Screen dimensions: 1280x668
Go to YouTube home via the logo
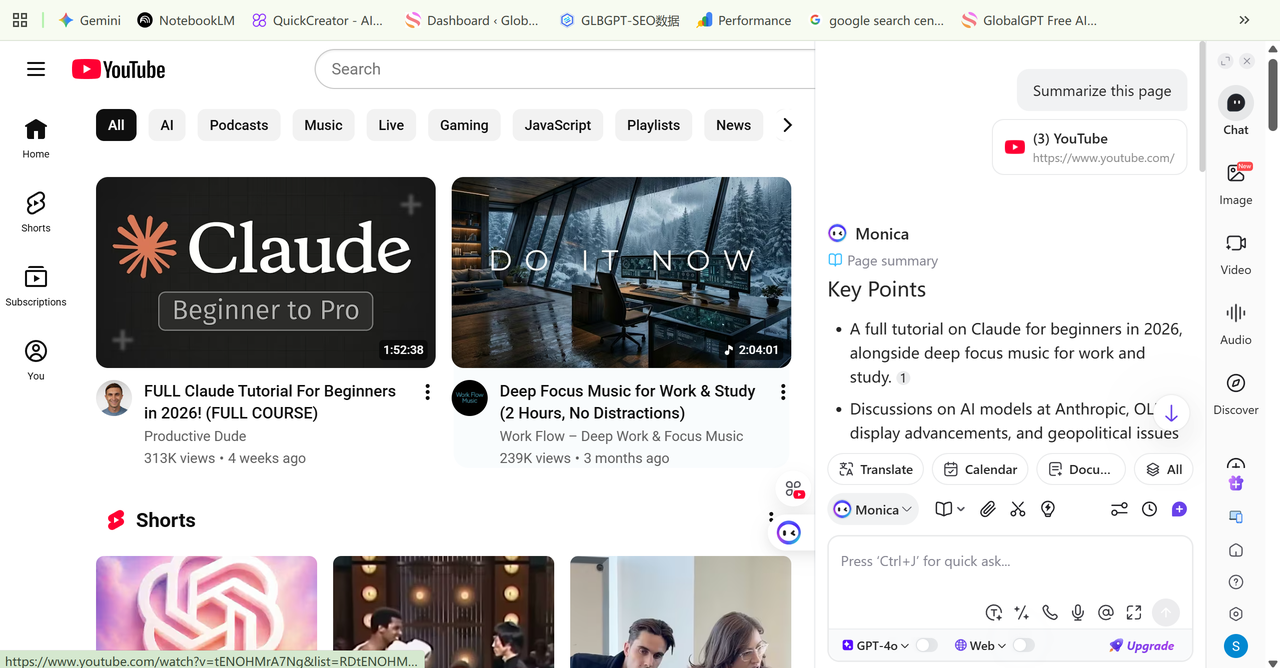pyautogui.click(x=118, y=69)
